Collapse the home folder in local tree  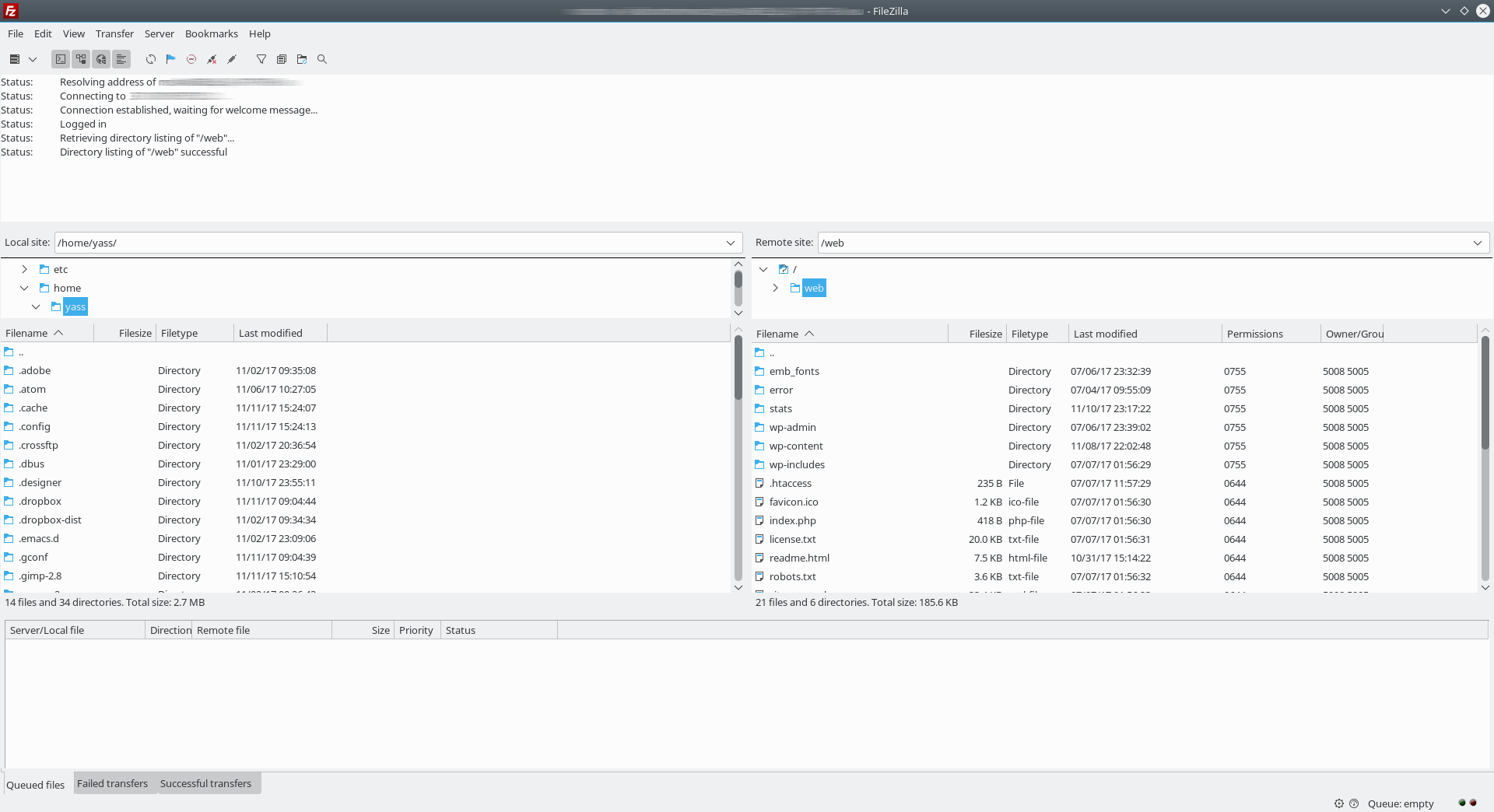24,288
